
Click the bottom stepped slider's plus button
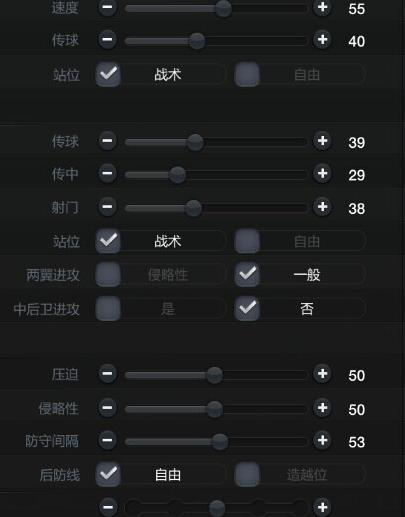[x=322, y=507]
